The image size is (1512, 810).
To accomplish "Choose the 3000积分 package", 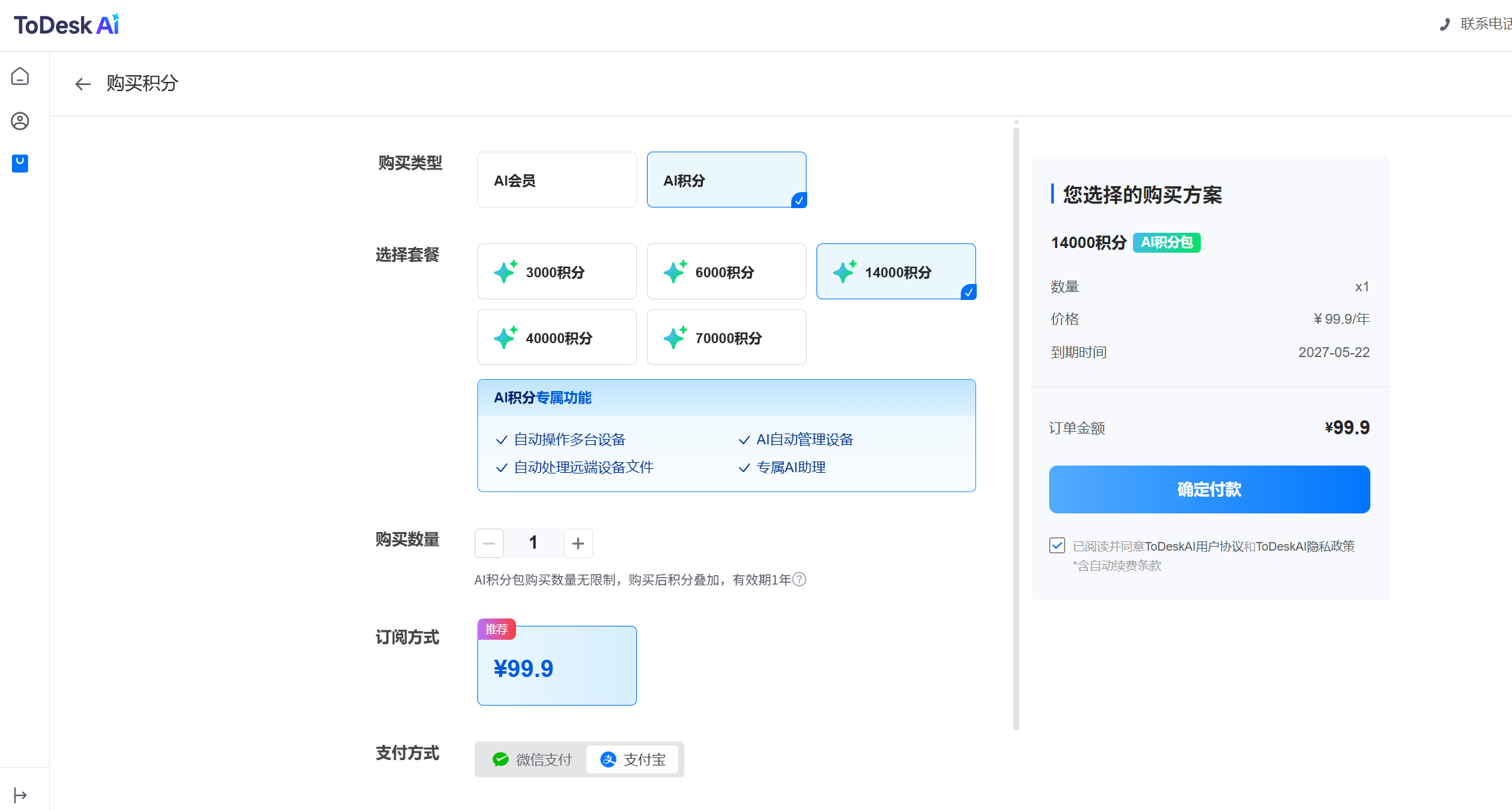I will (557, 271).
